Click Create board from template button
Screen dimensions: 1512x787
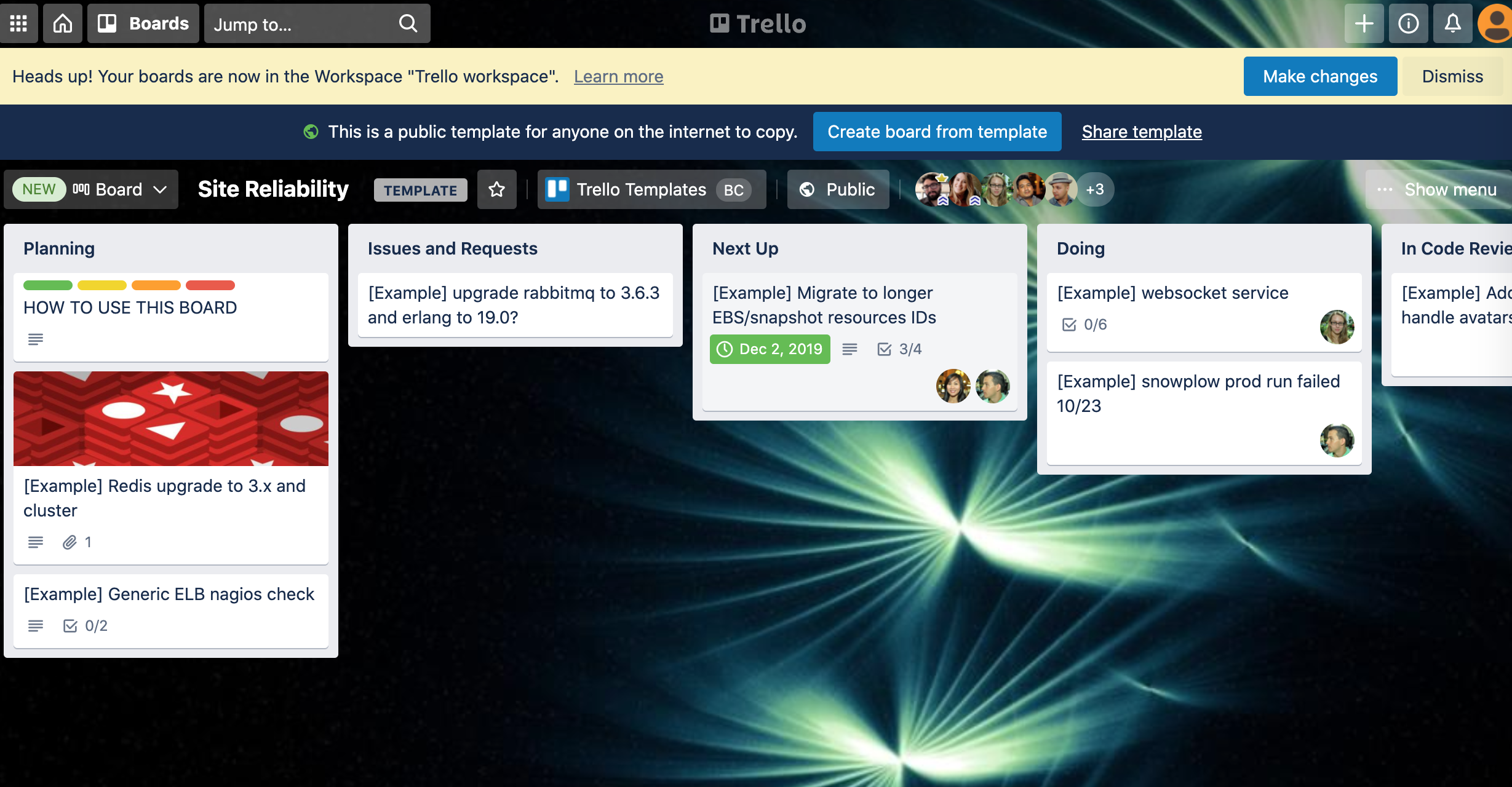pyautogui.click(x=937, y=132)
